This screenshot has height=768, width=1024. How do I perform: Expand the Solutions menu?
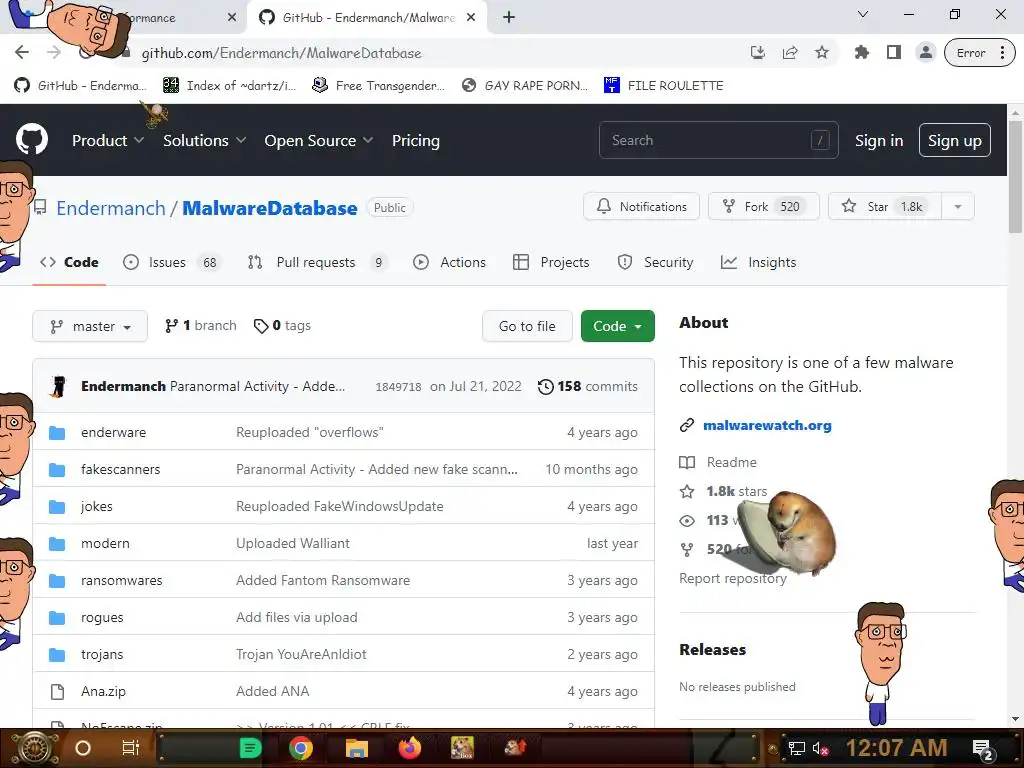click(x=204, y=140)
